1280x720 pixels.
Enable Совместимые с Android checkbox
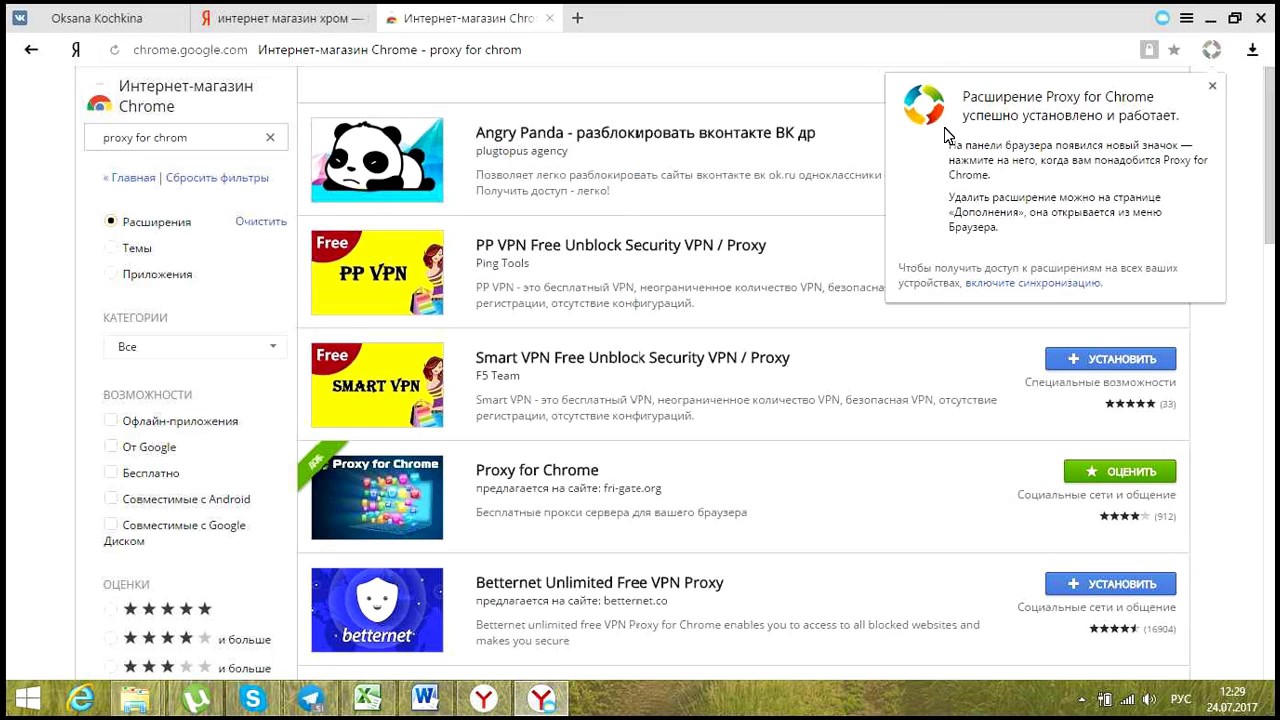[111, 498]
